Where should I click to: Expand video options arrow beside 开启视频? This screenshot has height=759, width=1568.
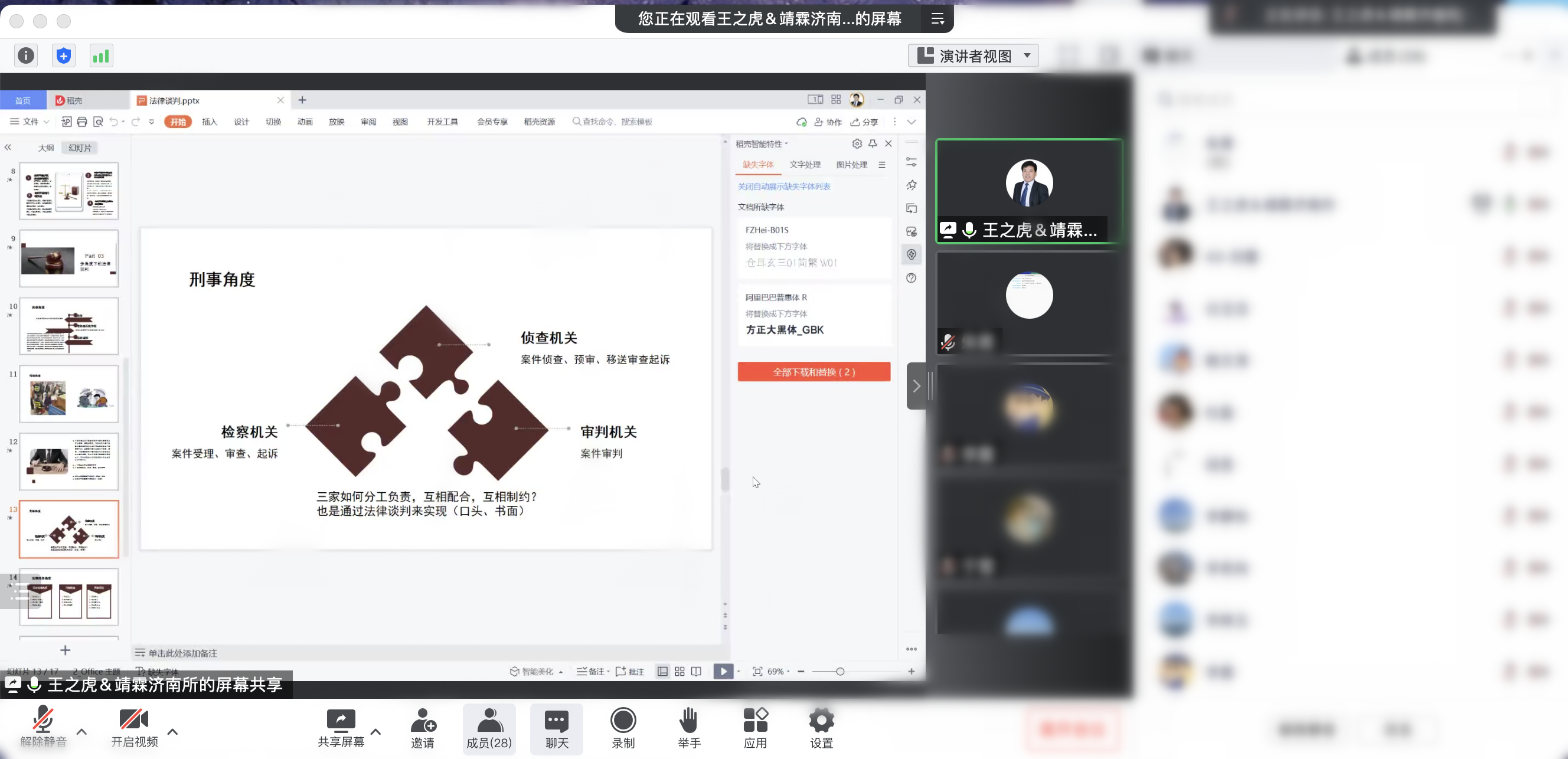pyautogui.click(x=173, y=732)
